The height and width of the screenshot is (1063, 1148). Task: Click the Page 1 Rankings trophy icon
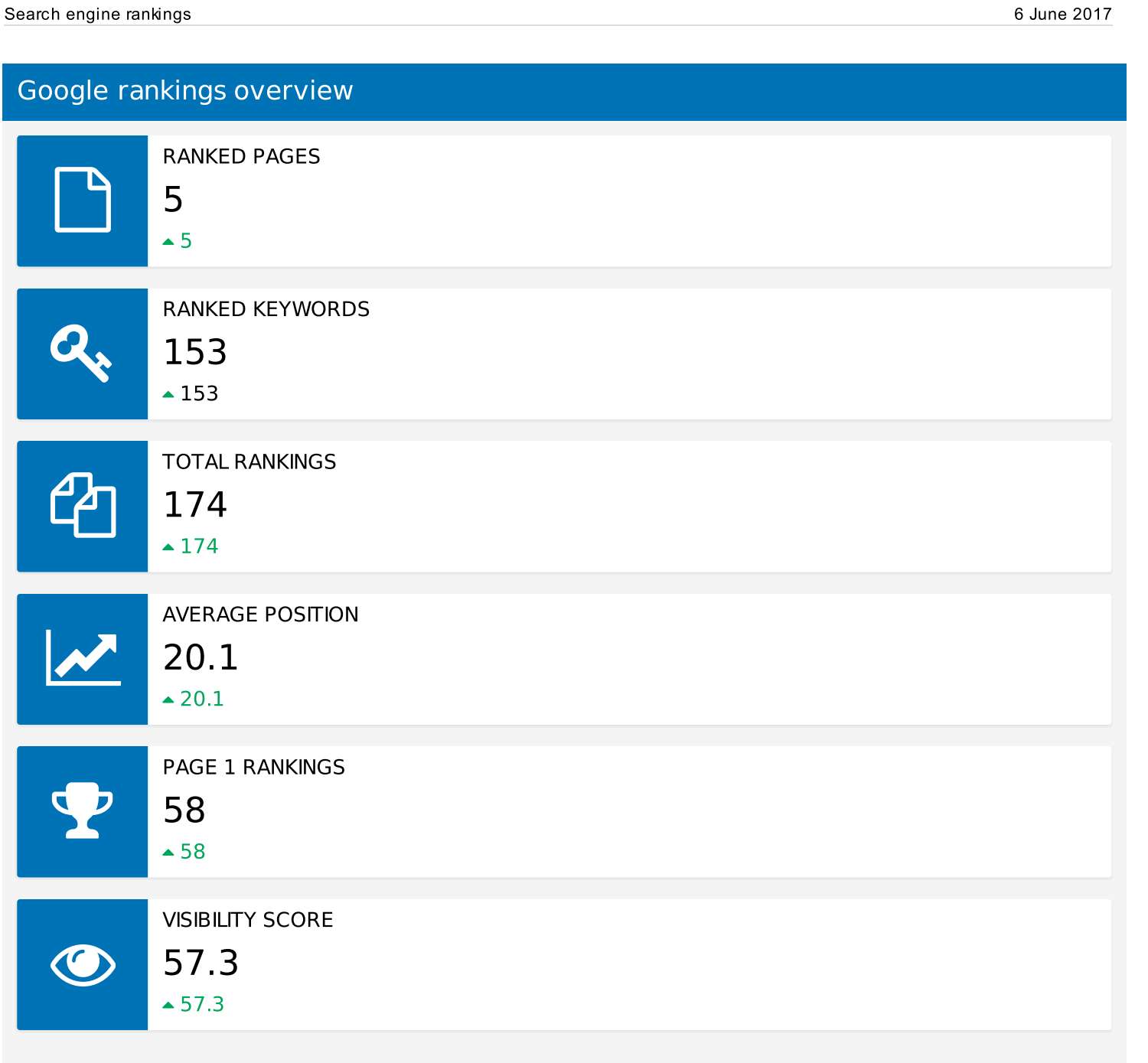[x=82, y=811]
